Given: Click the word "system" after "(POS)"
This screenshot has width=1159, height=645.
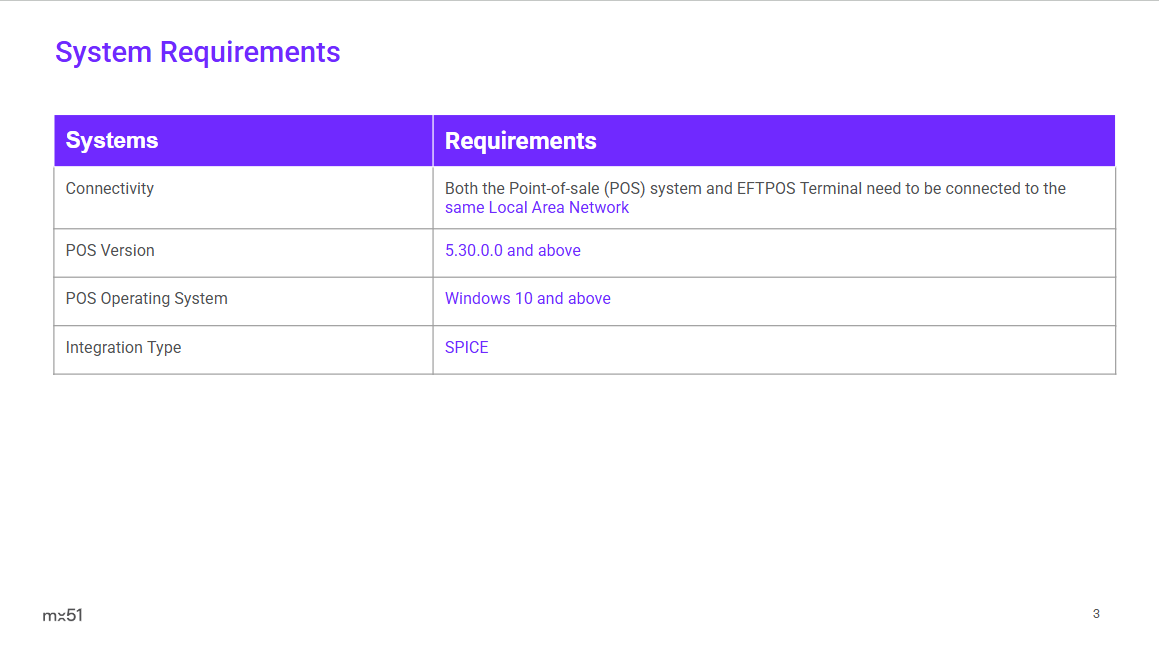Looking at the screenshot, I should tap(676, 188).
